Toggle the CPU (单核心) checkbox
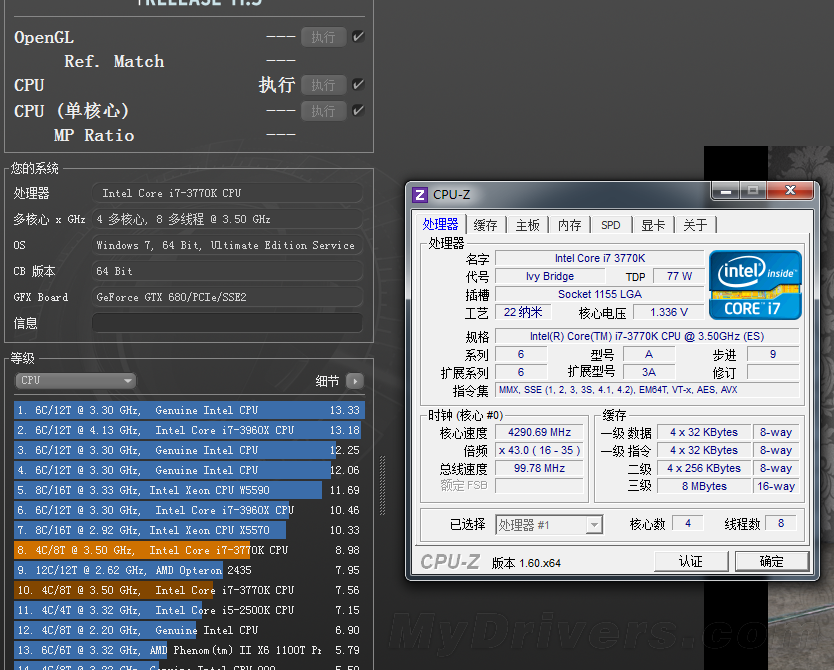The width and height of the screenshot is (834, 670). 358,110
